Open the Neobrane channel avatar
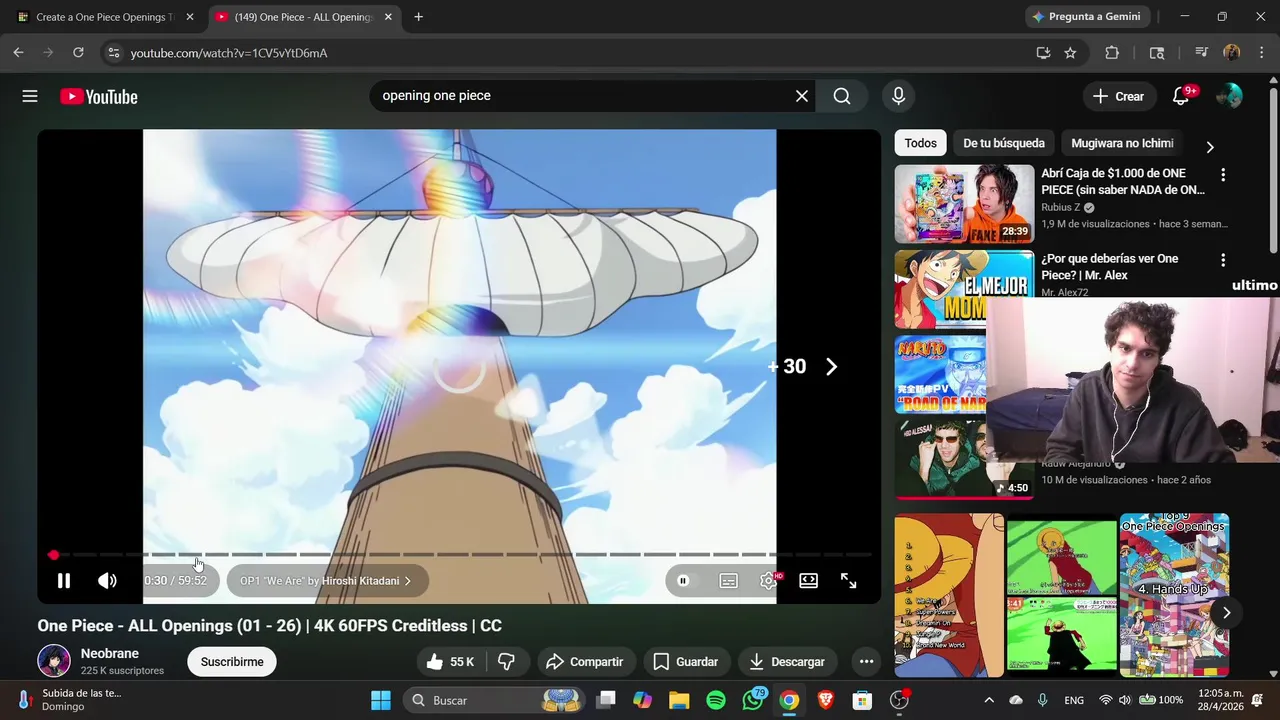This screenshot has width=1280, height=720. (54, 661)
